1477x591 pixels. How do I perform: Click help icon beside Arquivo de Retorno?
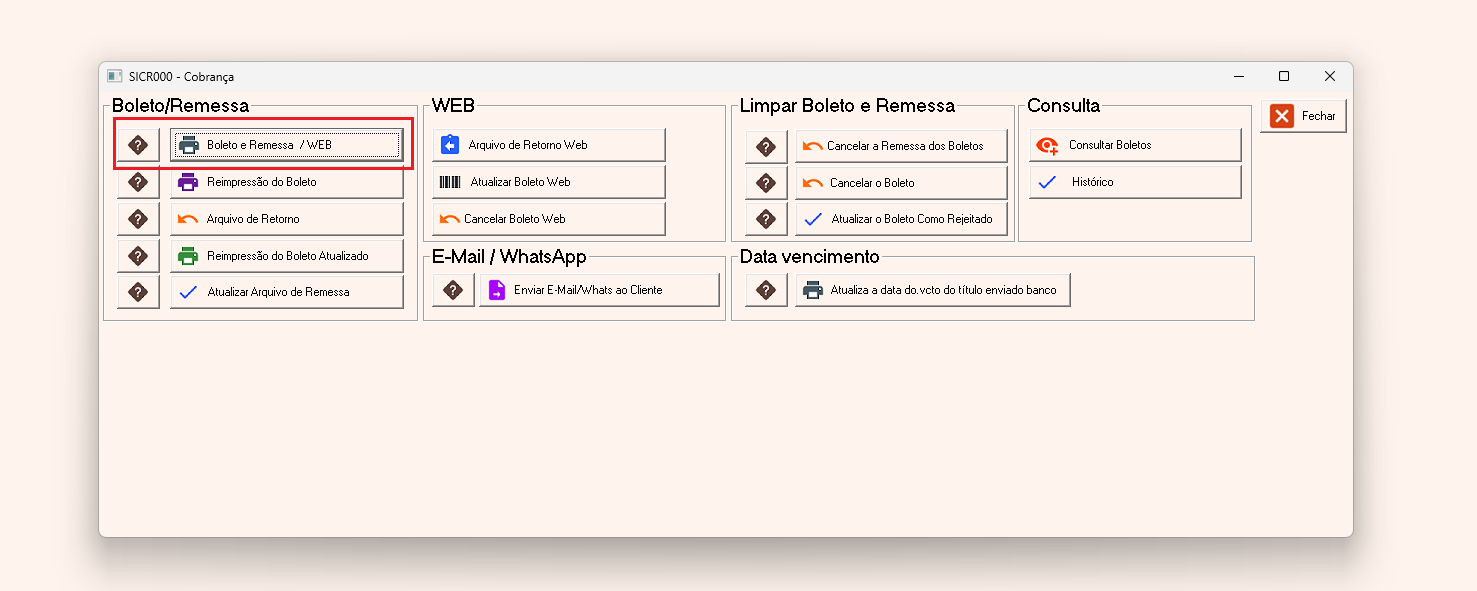[x=138, y=219]
